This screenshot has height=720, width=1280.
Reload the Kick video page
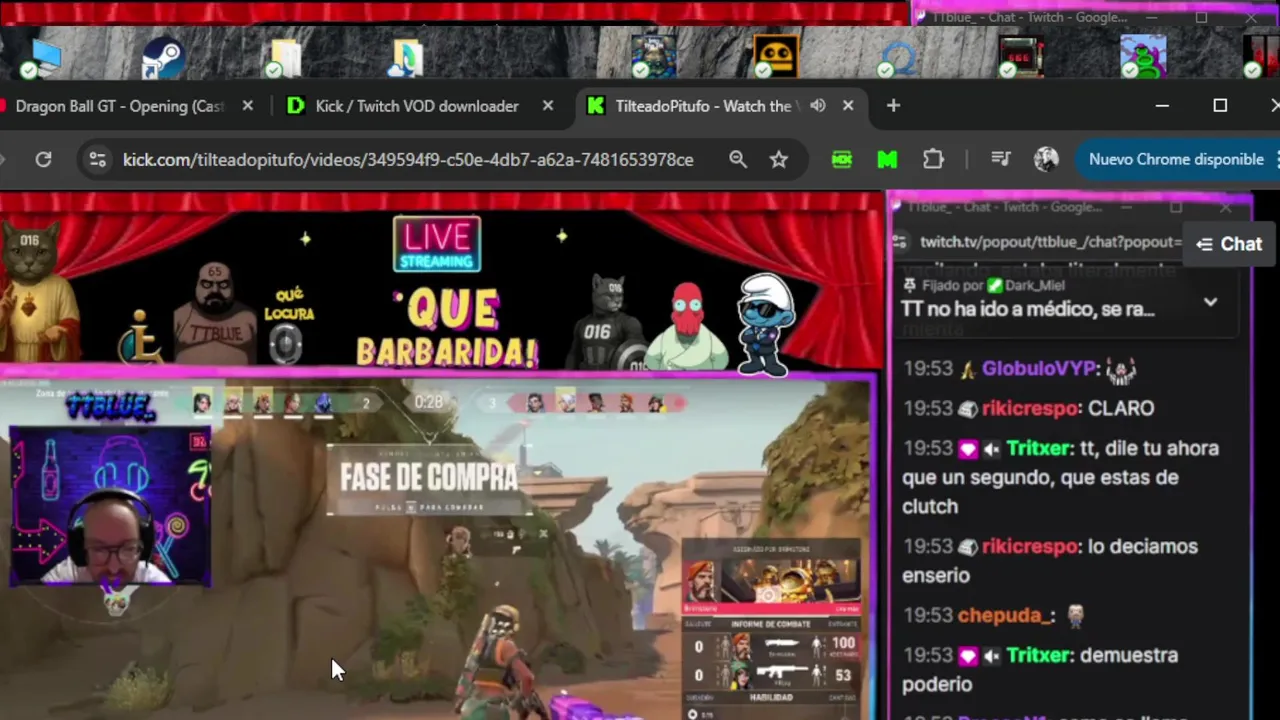tap(43, 160)
